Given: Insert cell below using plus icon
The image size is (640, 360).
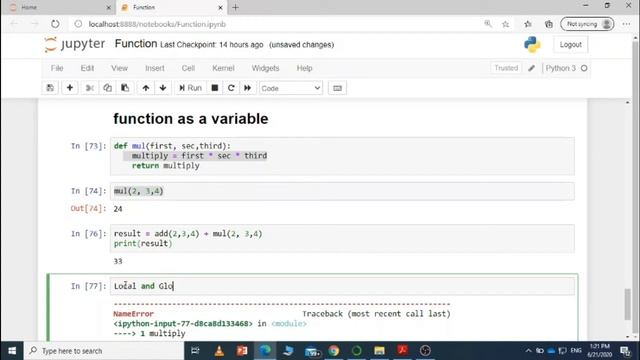Looking at the screenshot, I should coord(70,88).
